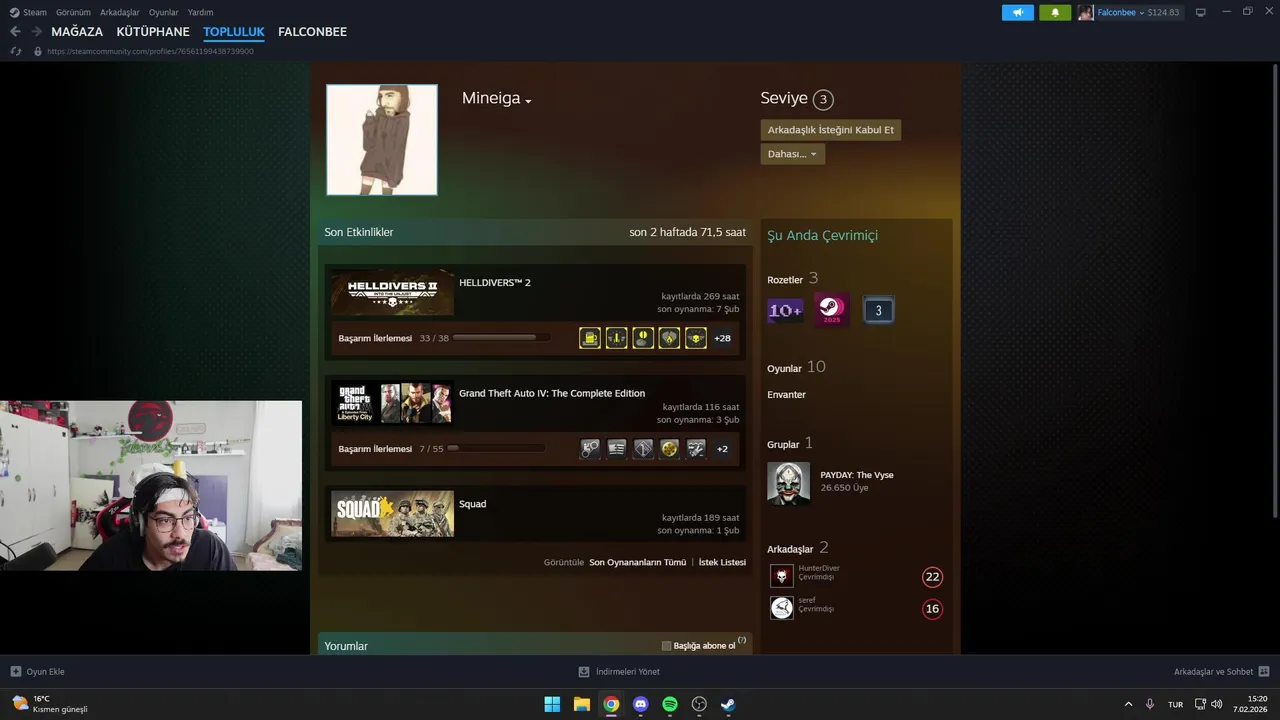The height and width of the screenshot is (720, 1280).
Task: Open the PAYDAY: The Vyse group
Action: pyautogui.click(x=857, y=475)
